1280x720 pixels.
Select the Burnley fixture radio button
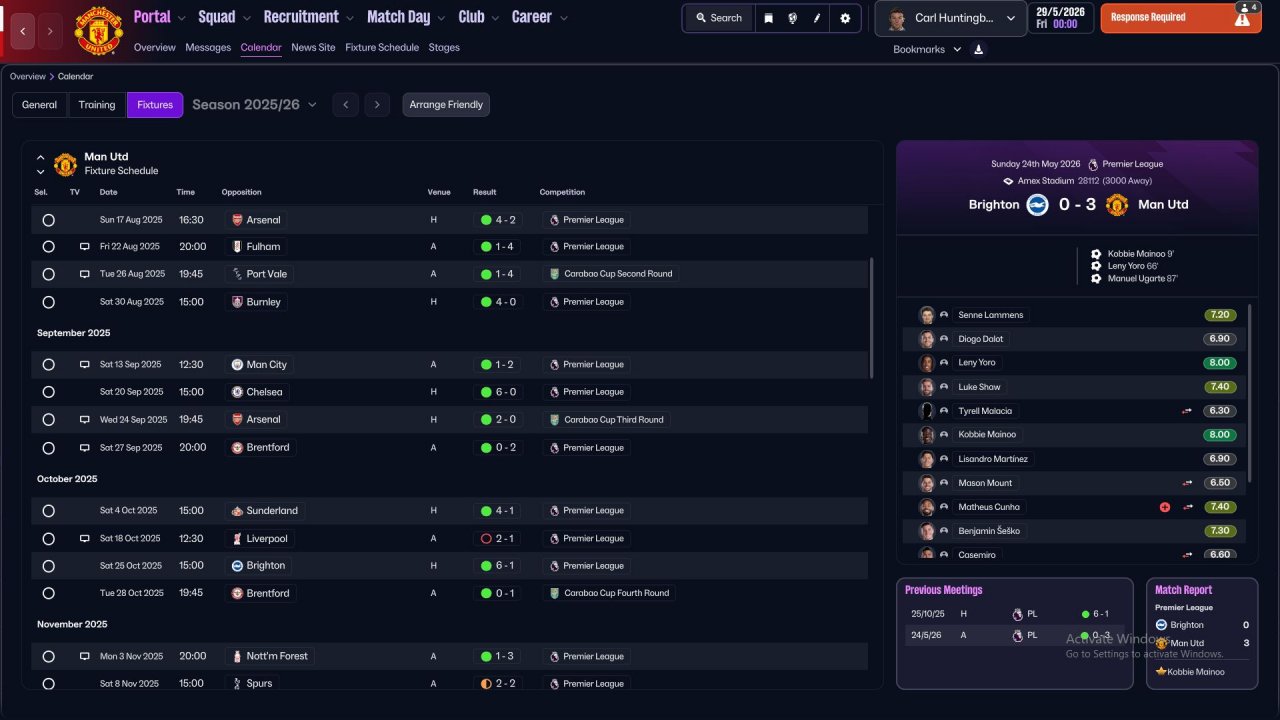(x=48, y=302)
